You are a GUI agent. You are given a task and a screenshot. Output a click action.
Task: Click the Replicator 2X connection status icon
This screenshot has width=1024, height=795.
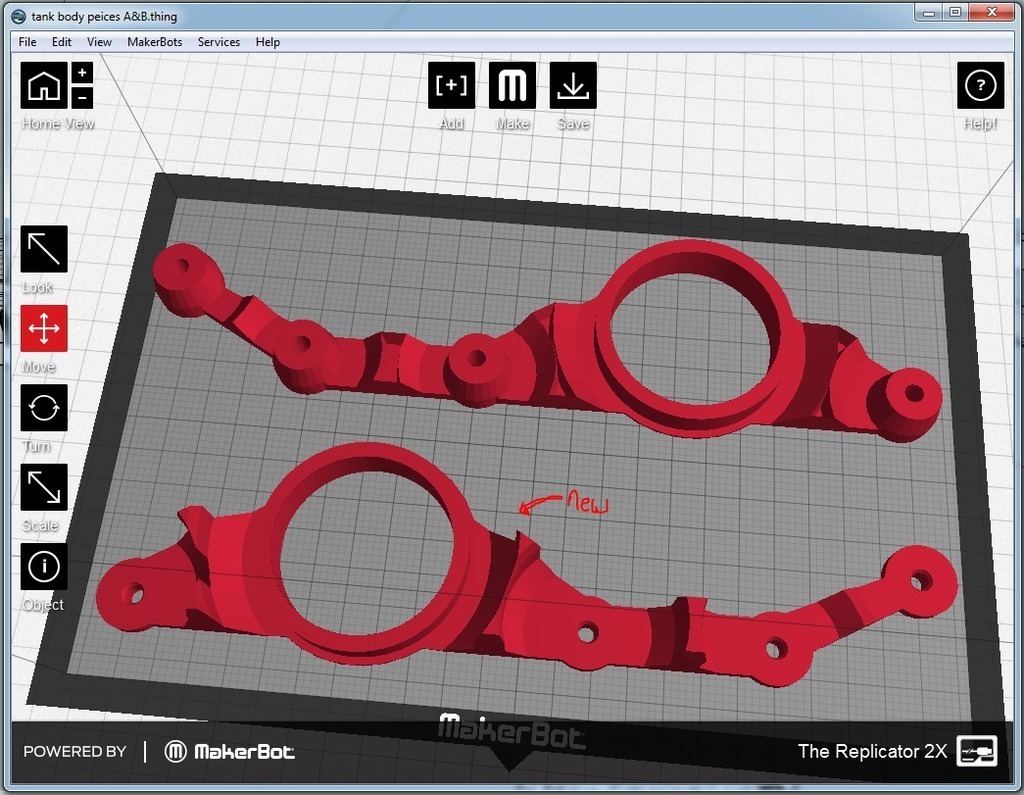[x=977, y=752]
